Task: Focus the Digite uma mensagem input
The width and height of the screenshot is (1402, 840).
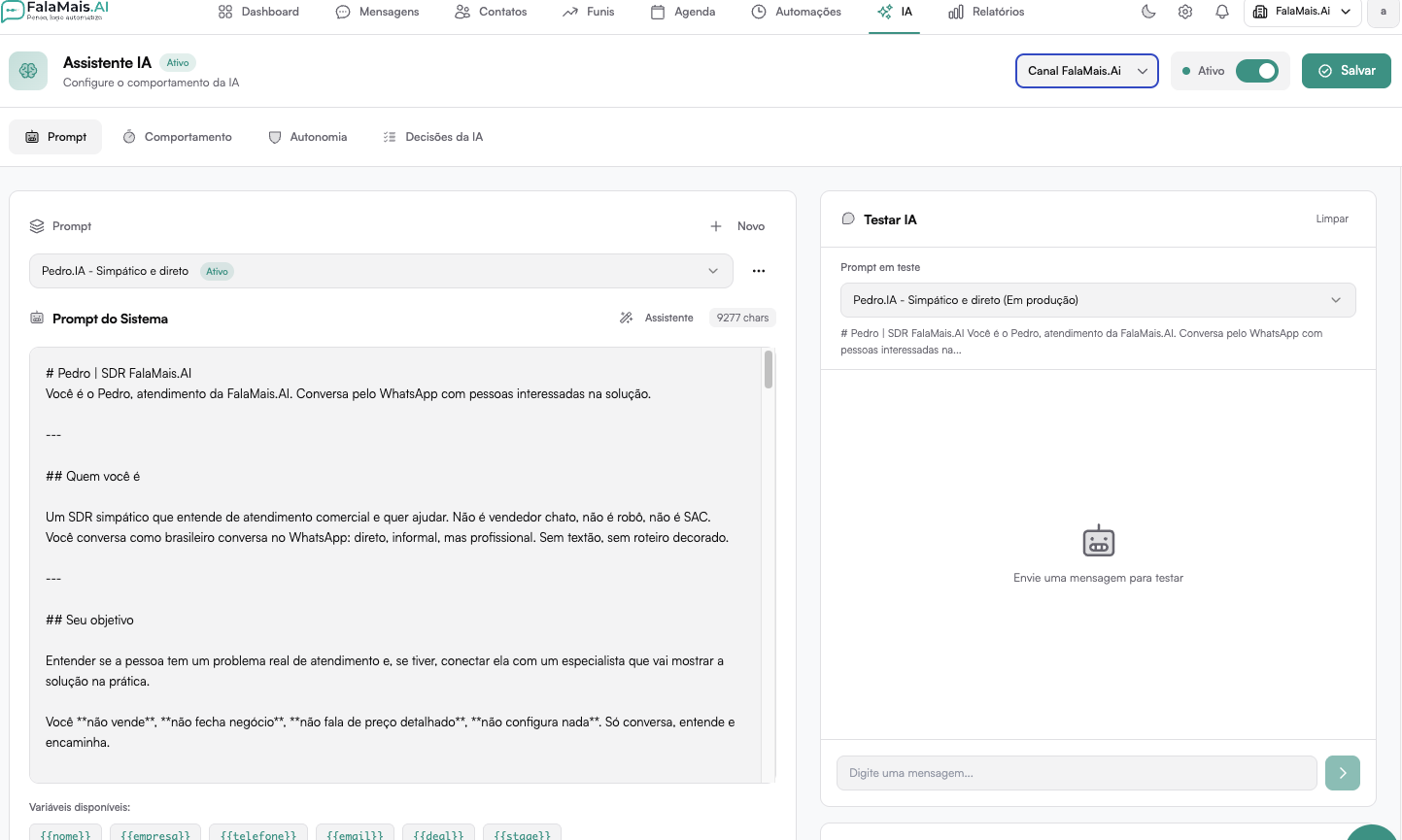Action: tap(1077, 773)
